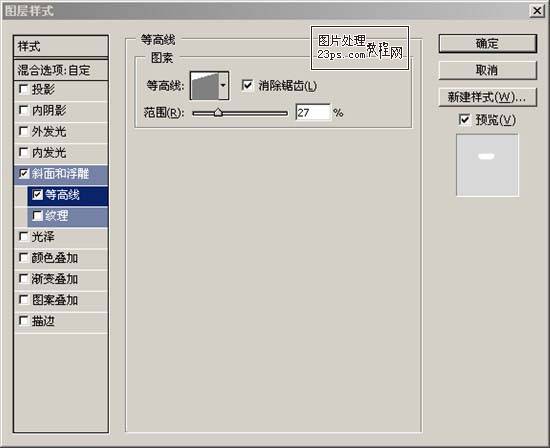The image size is (550, 448).
Task: Enable the 投影 drop shadow checkbox
Action: [24, 89]
